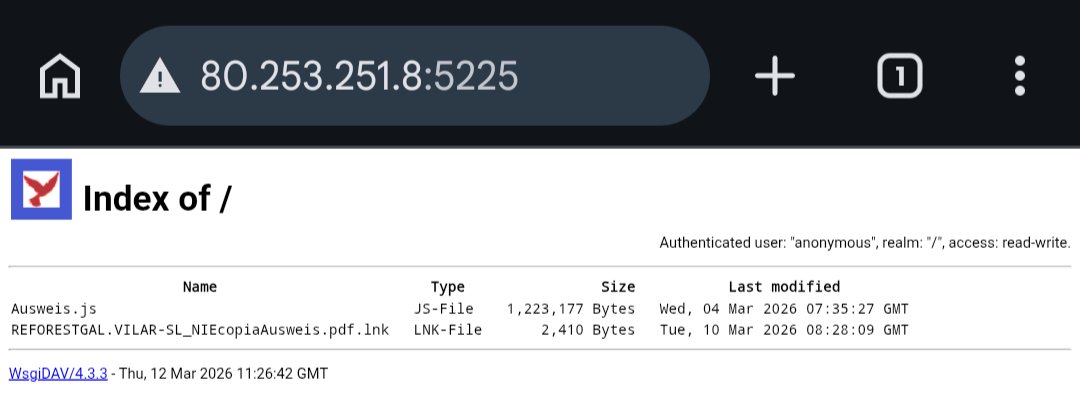Click the LNK-File type cell
This screenshot has height=418, width=1080.
point(447,329)
